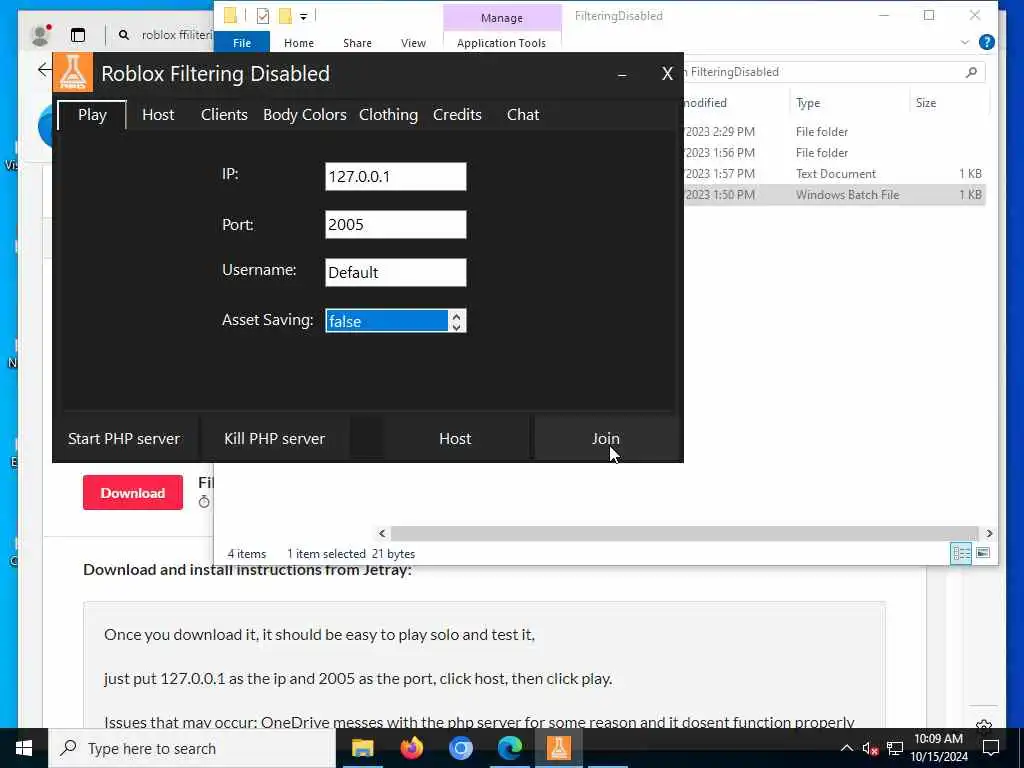Open the Explorer Share ribbon tab

357,42
